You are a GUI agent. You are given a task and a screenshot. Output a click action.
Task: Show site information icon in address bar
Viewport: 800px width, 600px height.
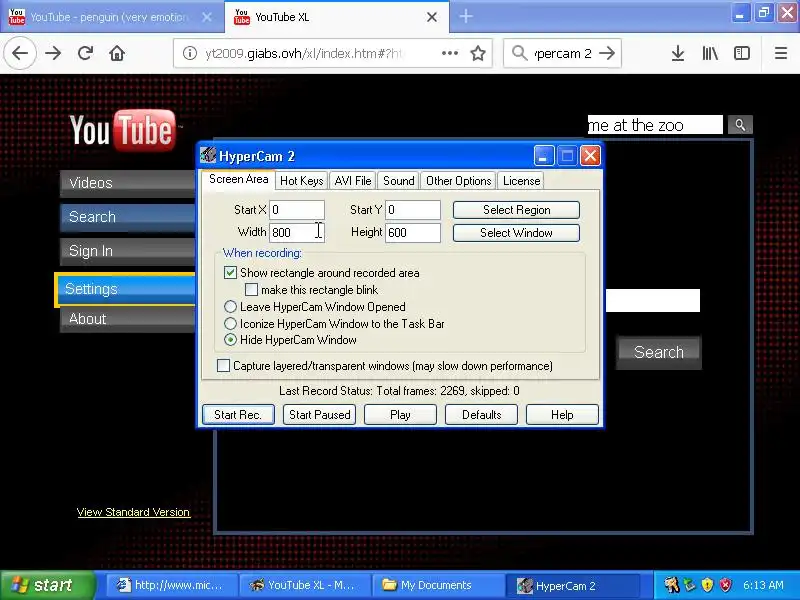click(x=189, y=53)
